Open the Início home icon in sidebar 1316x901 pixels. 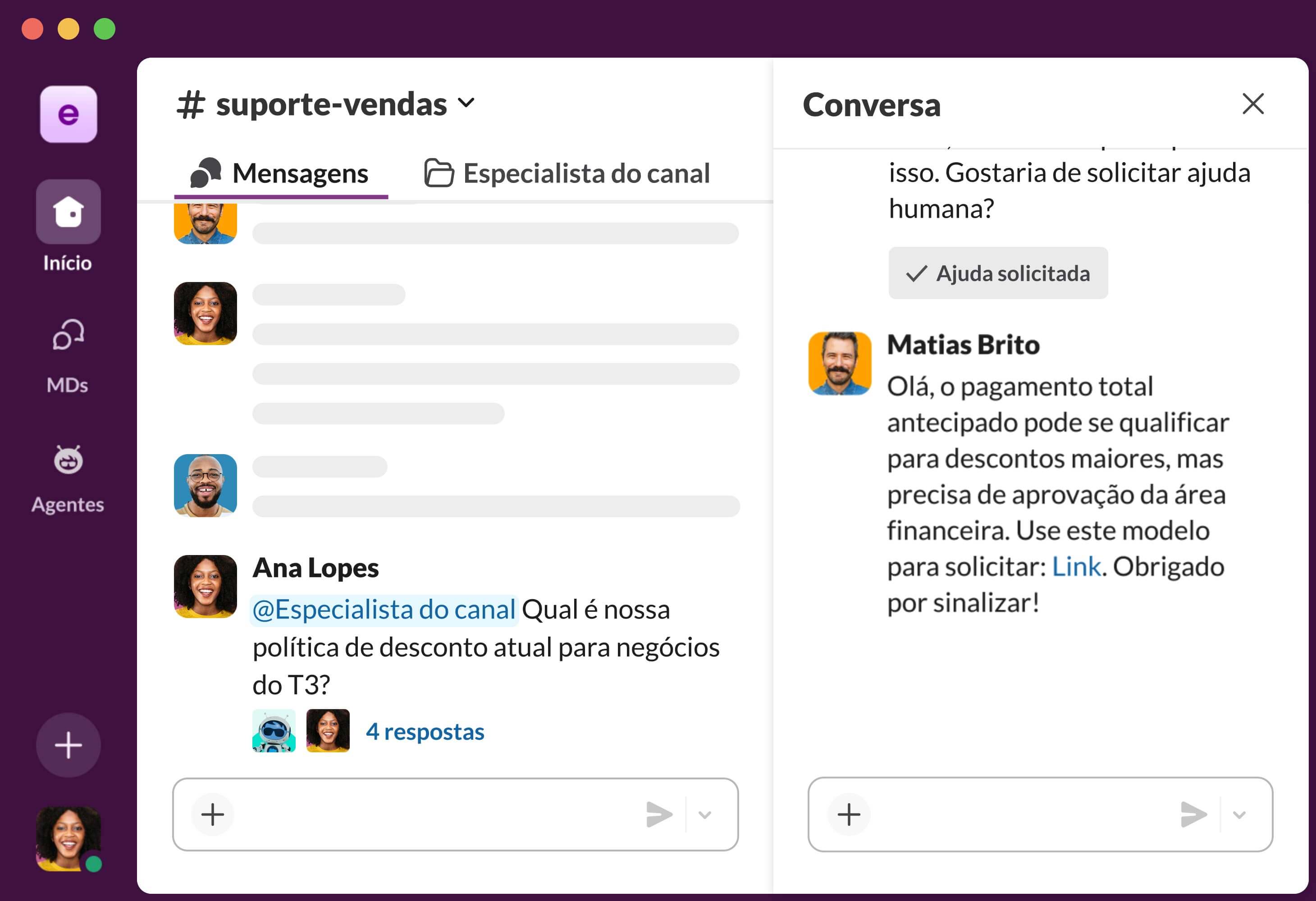68,212
